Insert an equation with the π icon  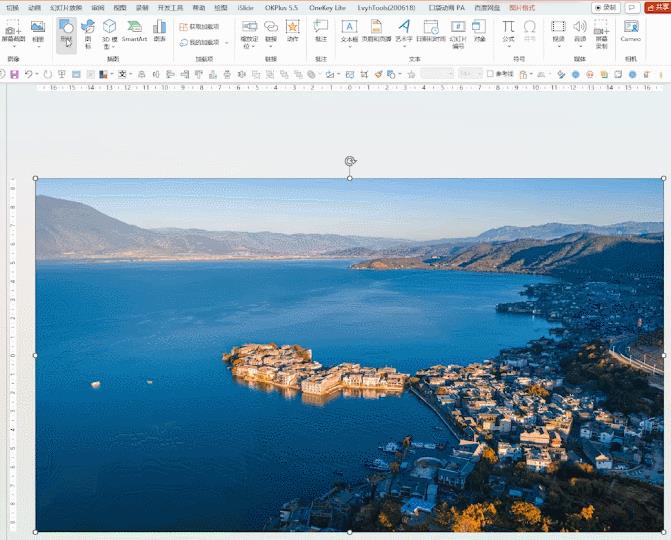coord(508,31)
